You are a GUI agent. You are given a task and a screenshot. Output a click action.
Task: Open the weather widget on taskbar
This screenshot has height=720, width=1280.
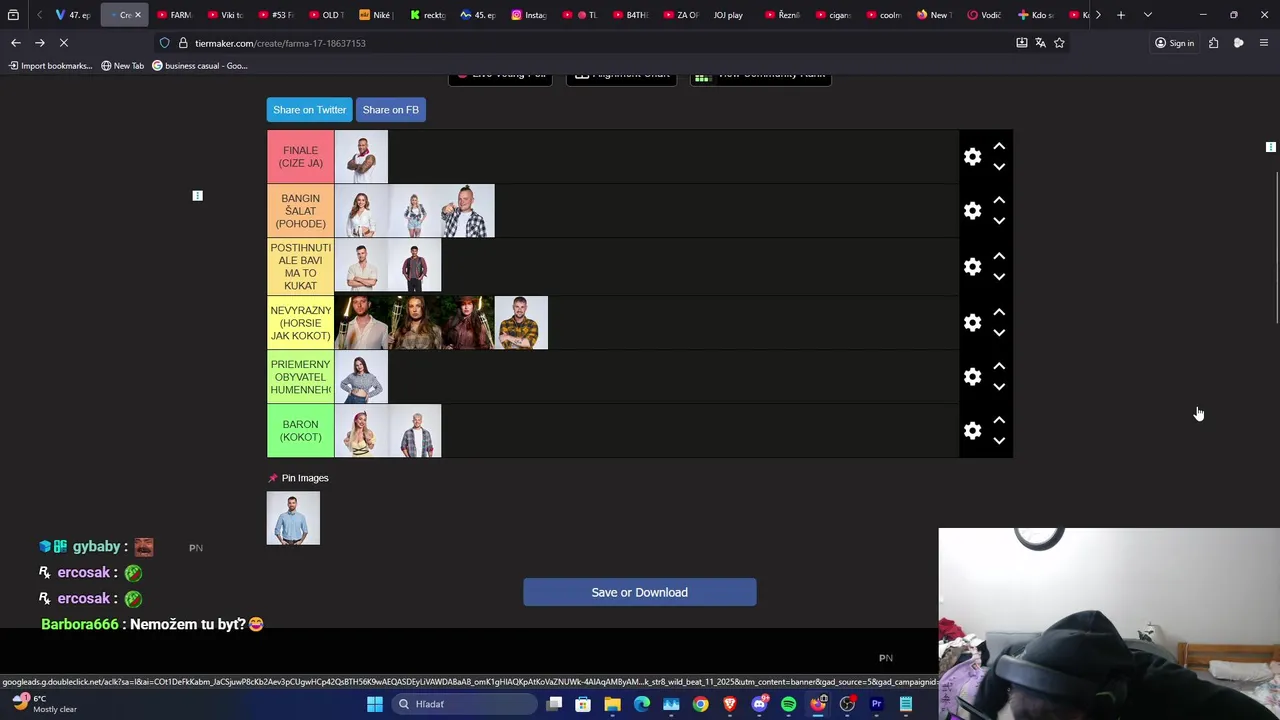coord(42,704)
